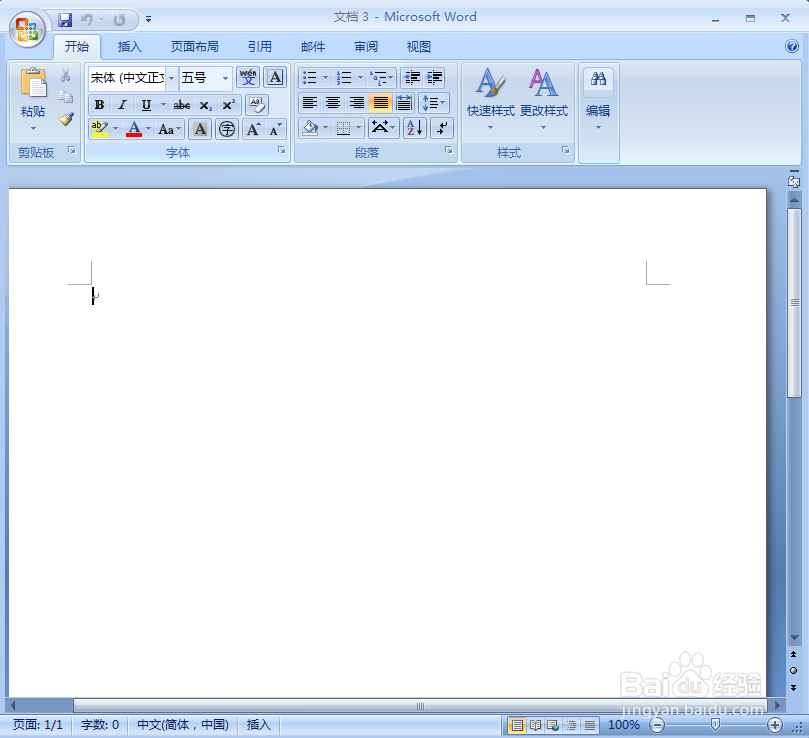809x738 pixels.
Task: Click the Save icon in quick access toolbar
Action: click(65, 20)
